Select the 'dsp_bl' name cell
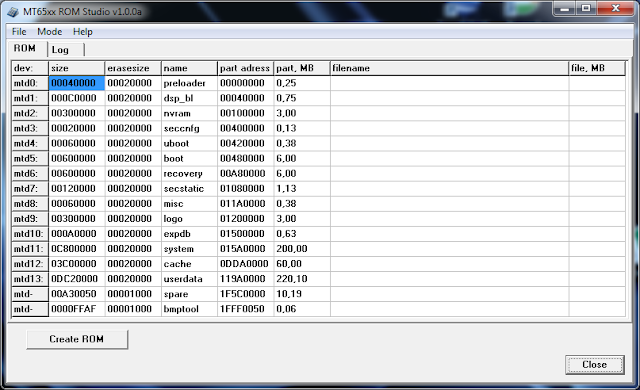 tap(189, 98)
